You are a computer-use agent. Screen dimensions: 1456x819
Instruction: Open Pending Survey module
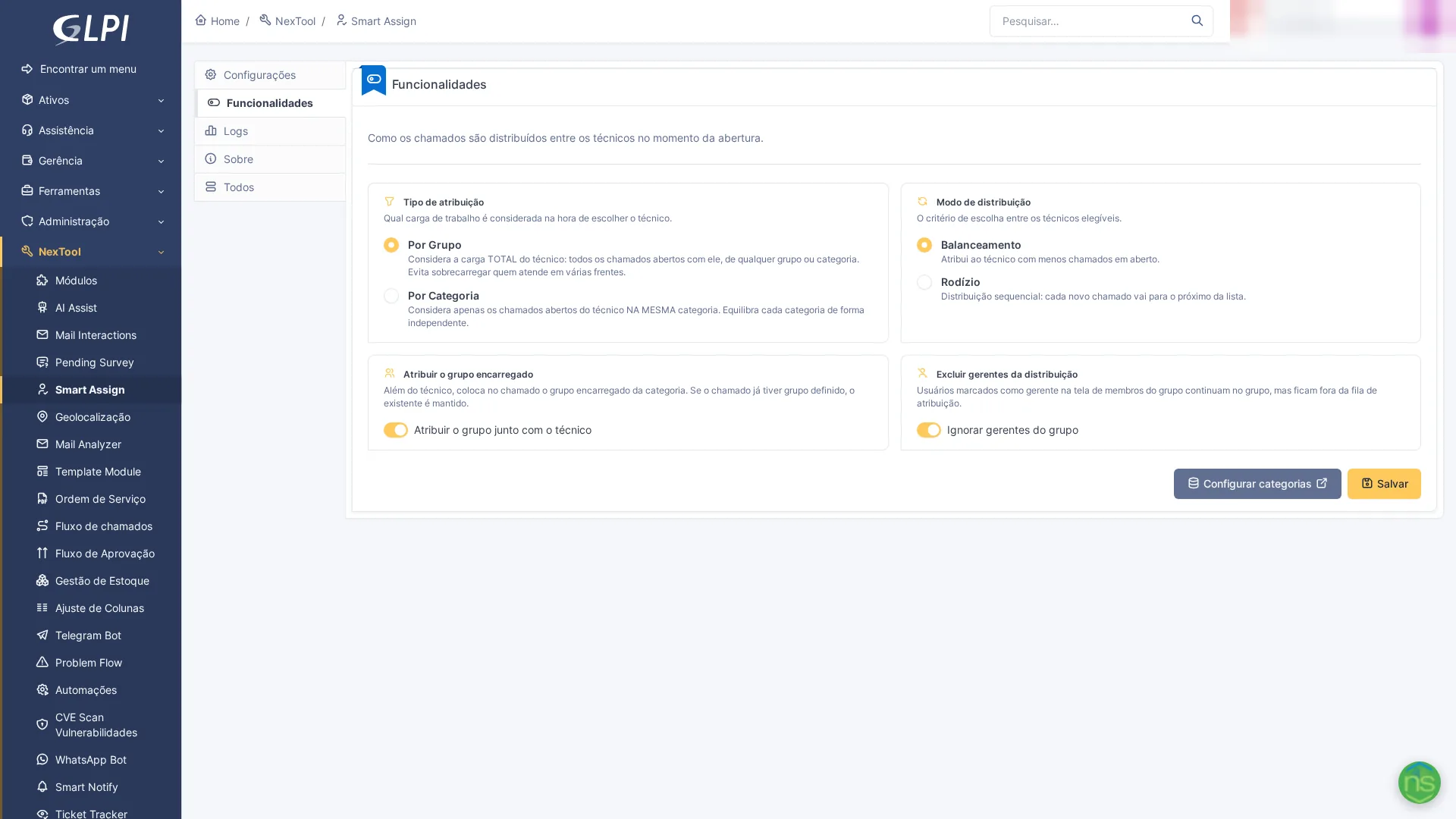tap(92, 362)
